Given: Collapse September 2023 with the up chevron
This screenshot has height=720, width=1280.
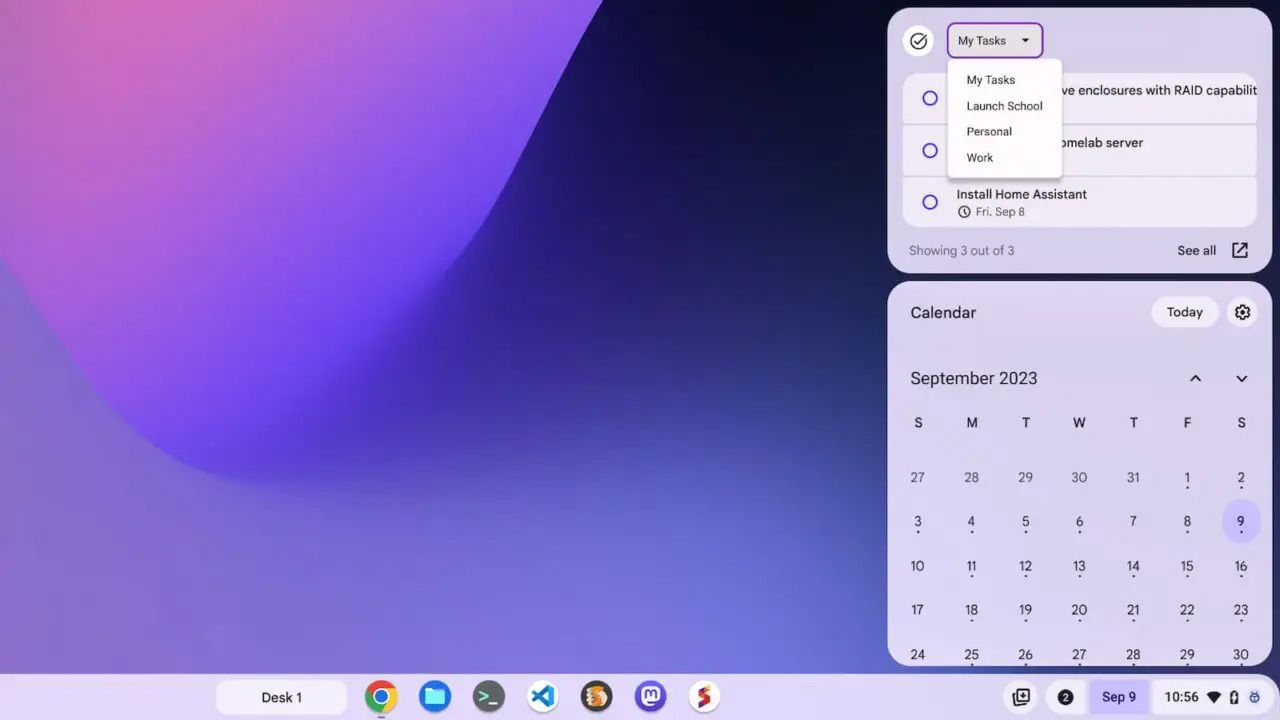Looking at the screenshot, I should pos(1196,378).
